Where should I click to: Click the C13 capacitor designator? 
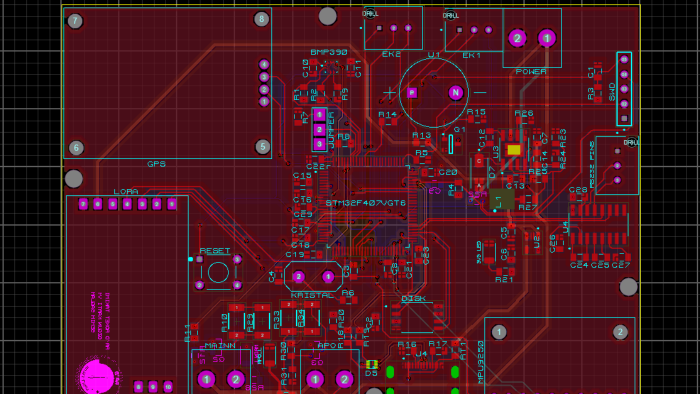(x=515, y=186)
